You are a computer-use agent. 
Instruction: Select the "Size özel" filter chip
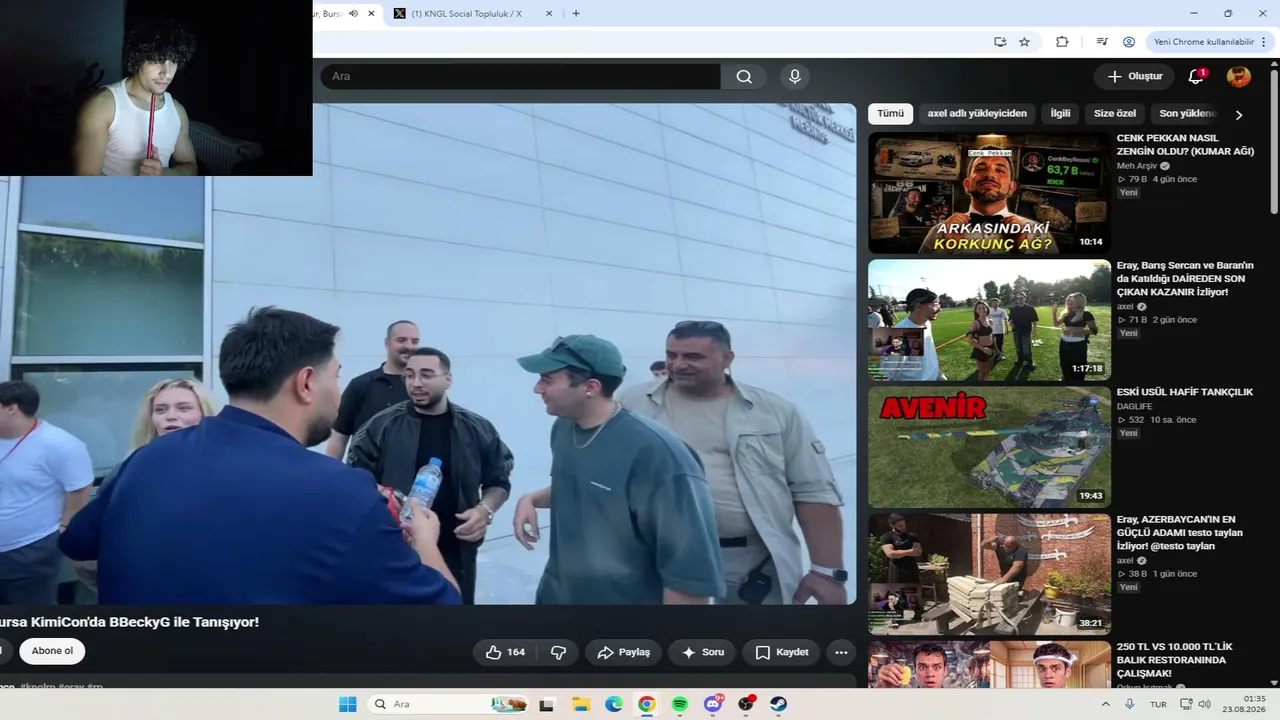point(1115,114)
